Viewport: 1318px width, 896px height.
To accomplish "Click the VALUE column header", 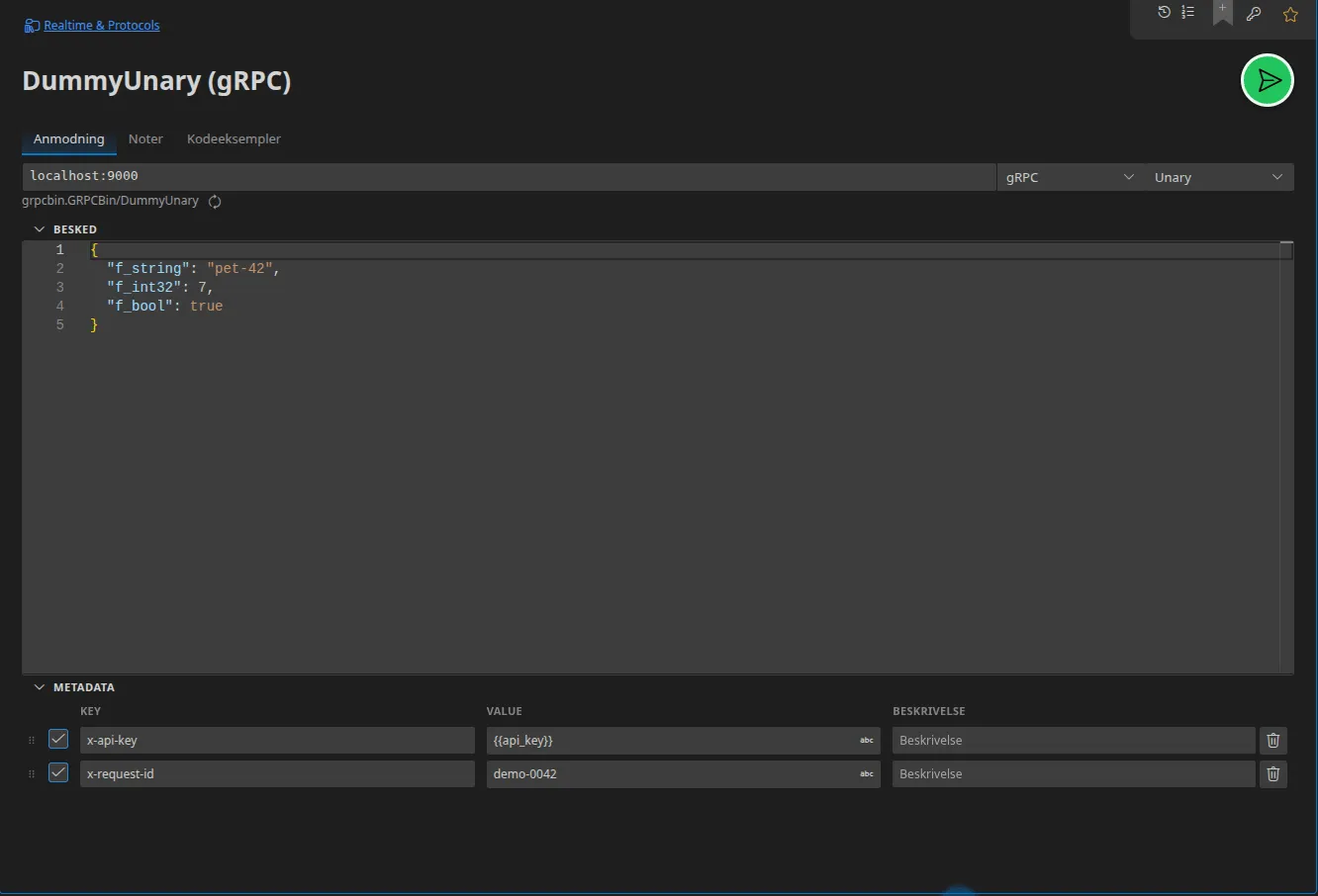I will pyautogui.click(x=504, y=711).
